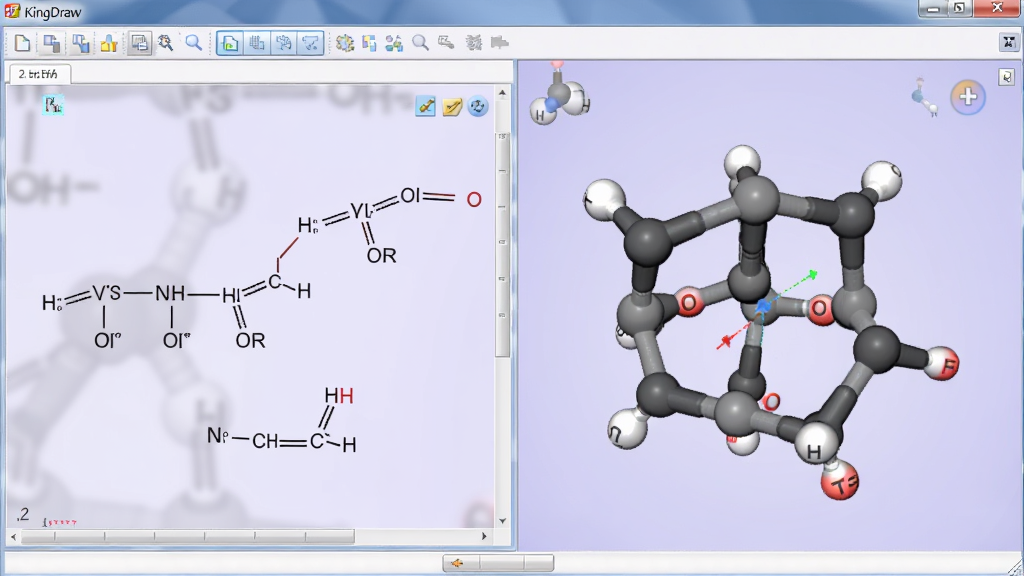Click the green axis arrow in 3D view
Image resolution: width=1024 pixels, height=576 pixels.
click(812, 274)
